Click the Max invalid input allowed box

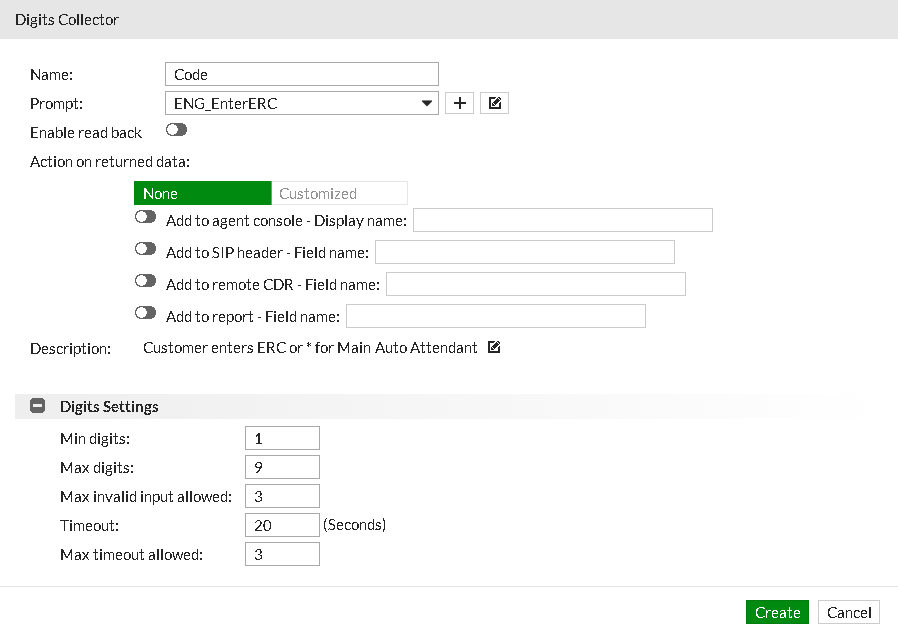point(282,496)
